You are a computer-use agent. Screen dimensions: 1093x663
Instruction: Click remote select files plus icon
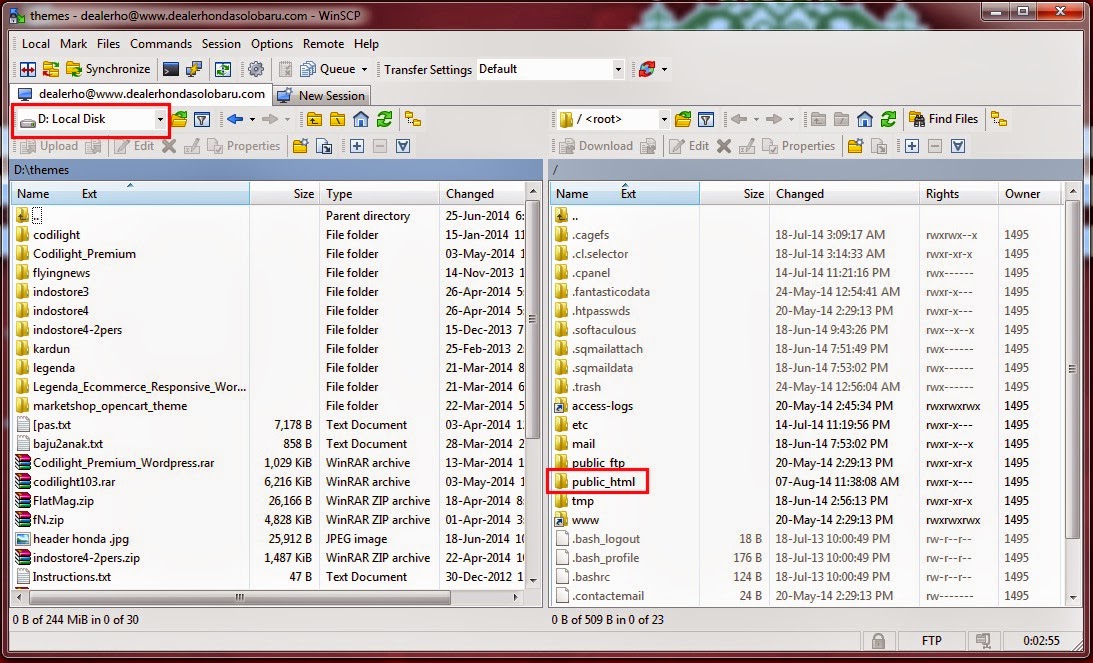pyautogui.click(x=912, y=146)
